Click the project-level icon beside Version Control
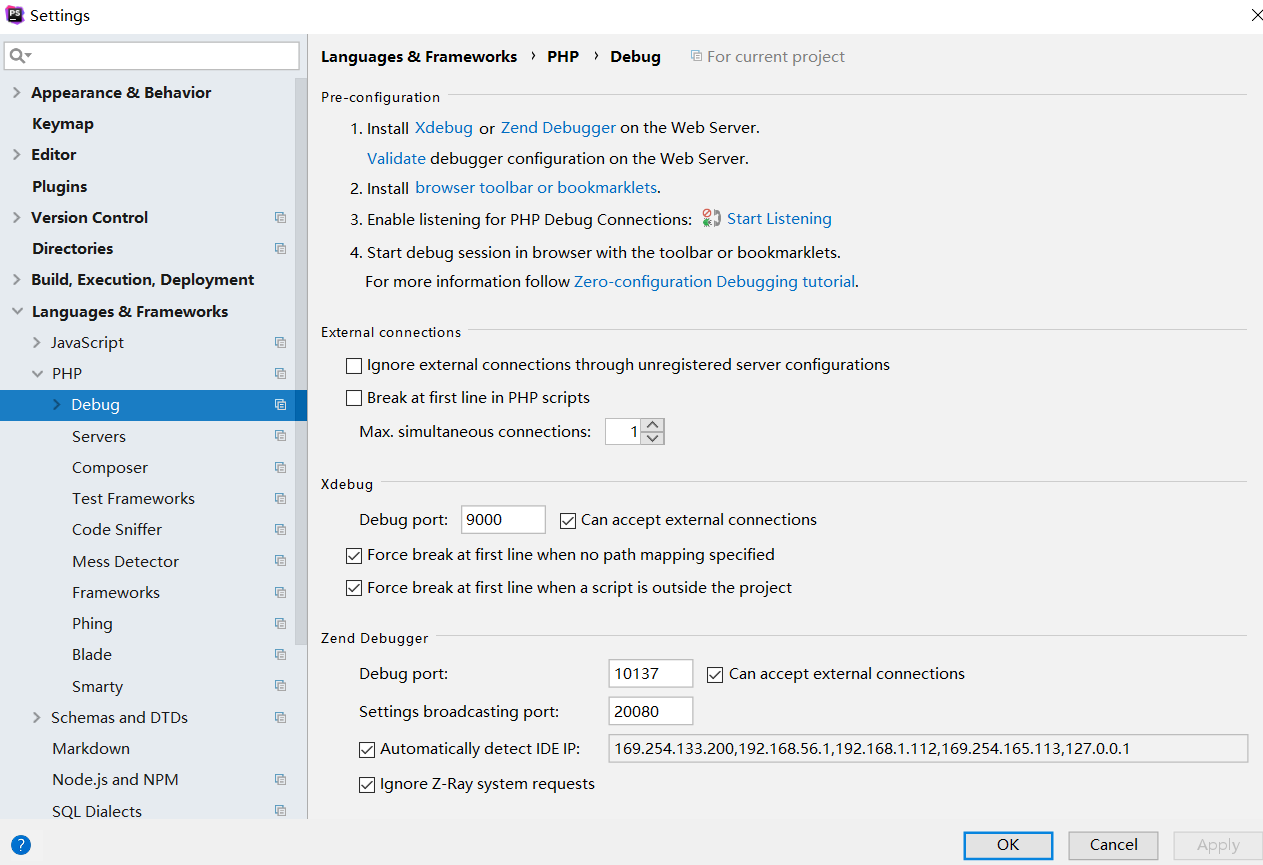 (280, 218)
